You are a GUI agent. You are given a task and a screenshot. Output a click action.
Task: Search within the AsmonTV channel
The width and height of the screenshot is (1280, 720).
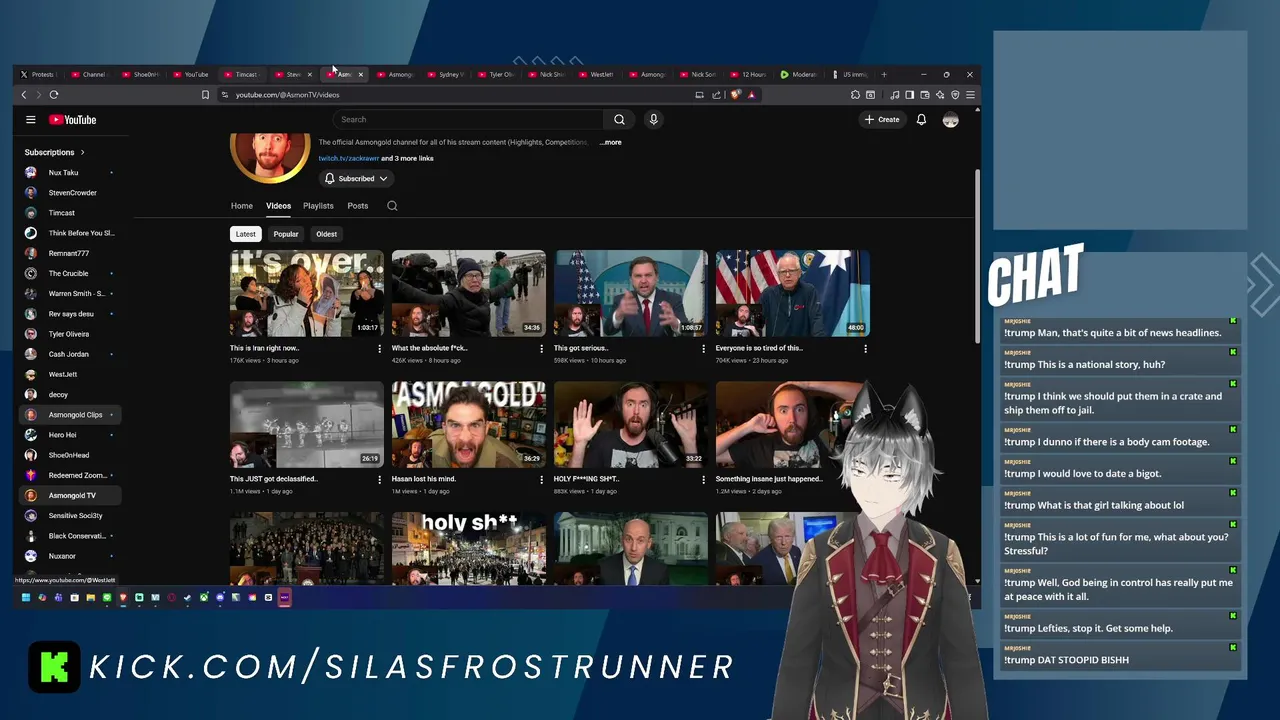click(392, 206)
